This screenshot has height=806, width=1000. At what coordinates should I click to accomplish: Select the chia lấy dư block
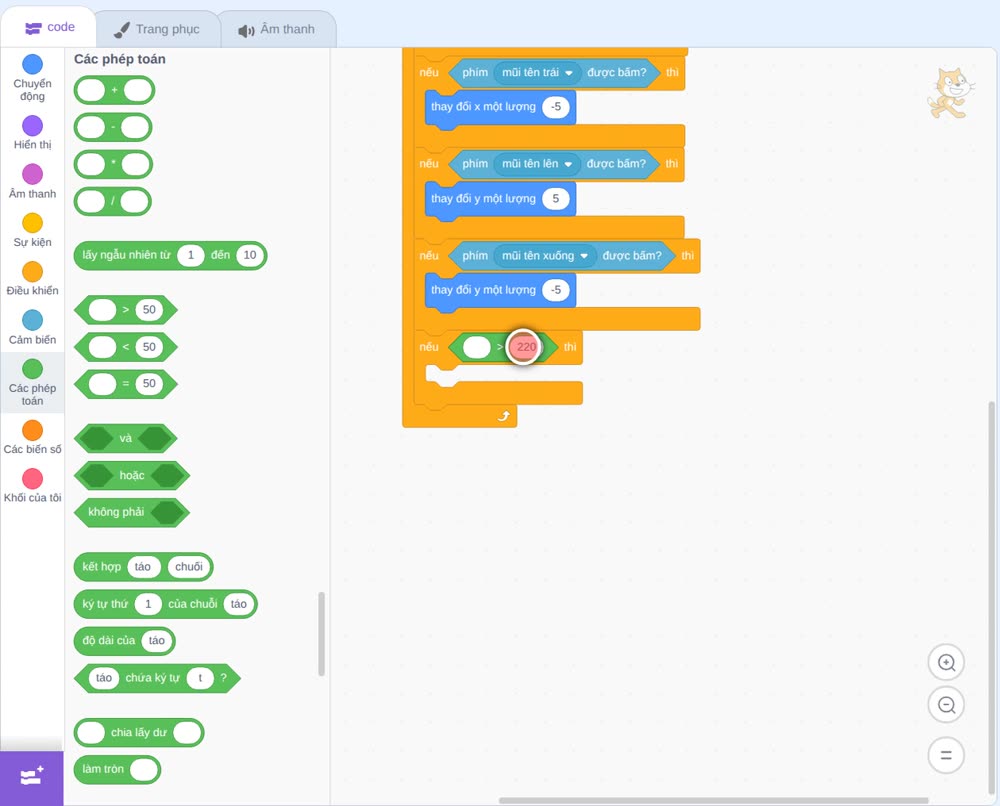[139, 733]
